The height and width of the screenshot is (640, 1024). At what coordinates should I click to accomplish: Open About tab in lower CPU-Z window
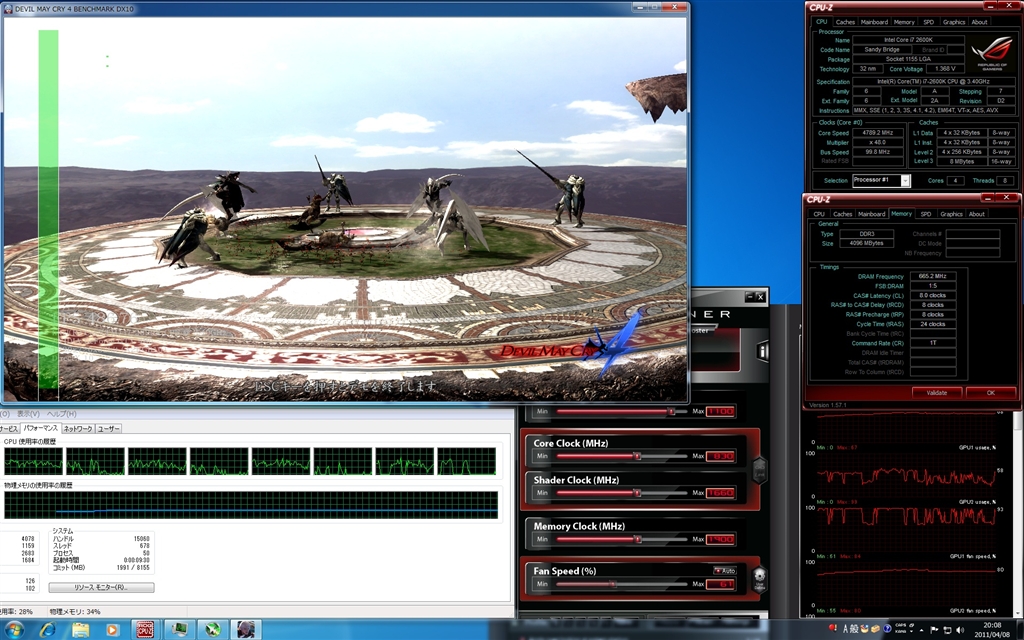click(x=976, y=214)
